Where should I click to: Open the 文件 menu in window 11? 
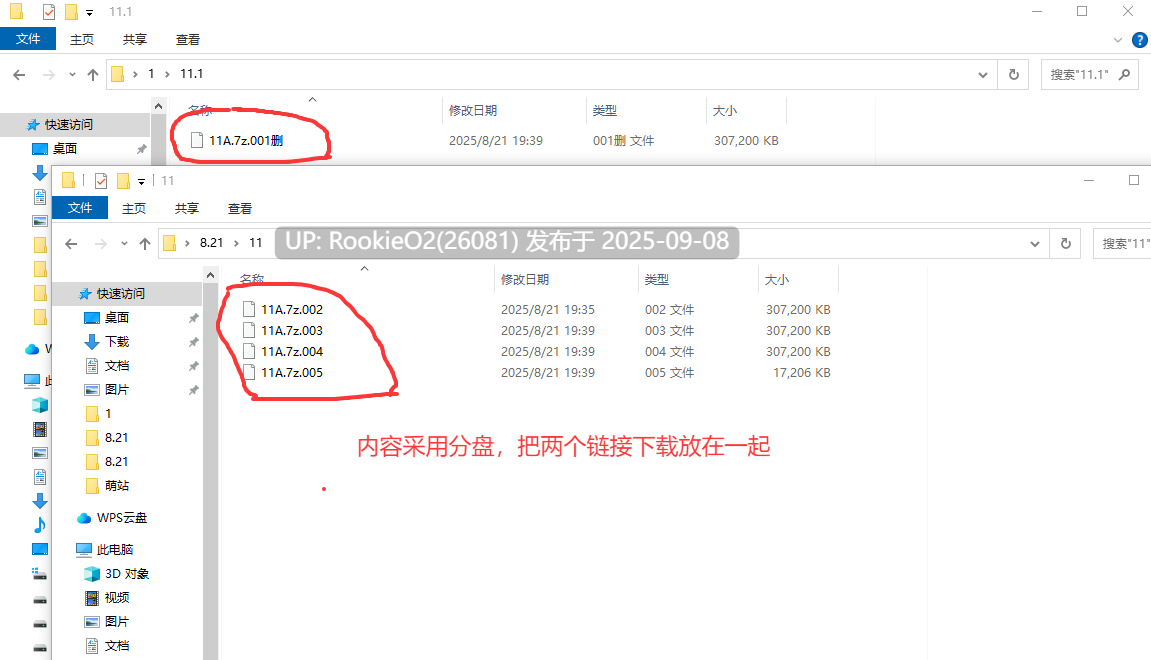[x=80, y=208]
